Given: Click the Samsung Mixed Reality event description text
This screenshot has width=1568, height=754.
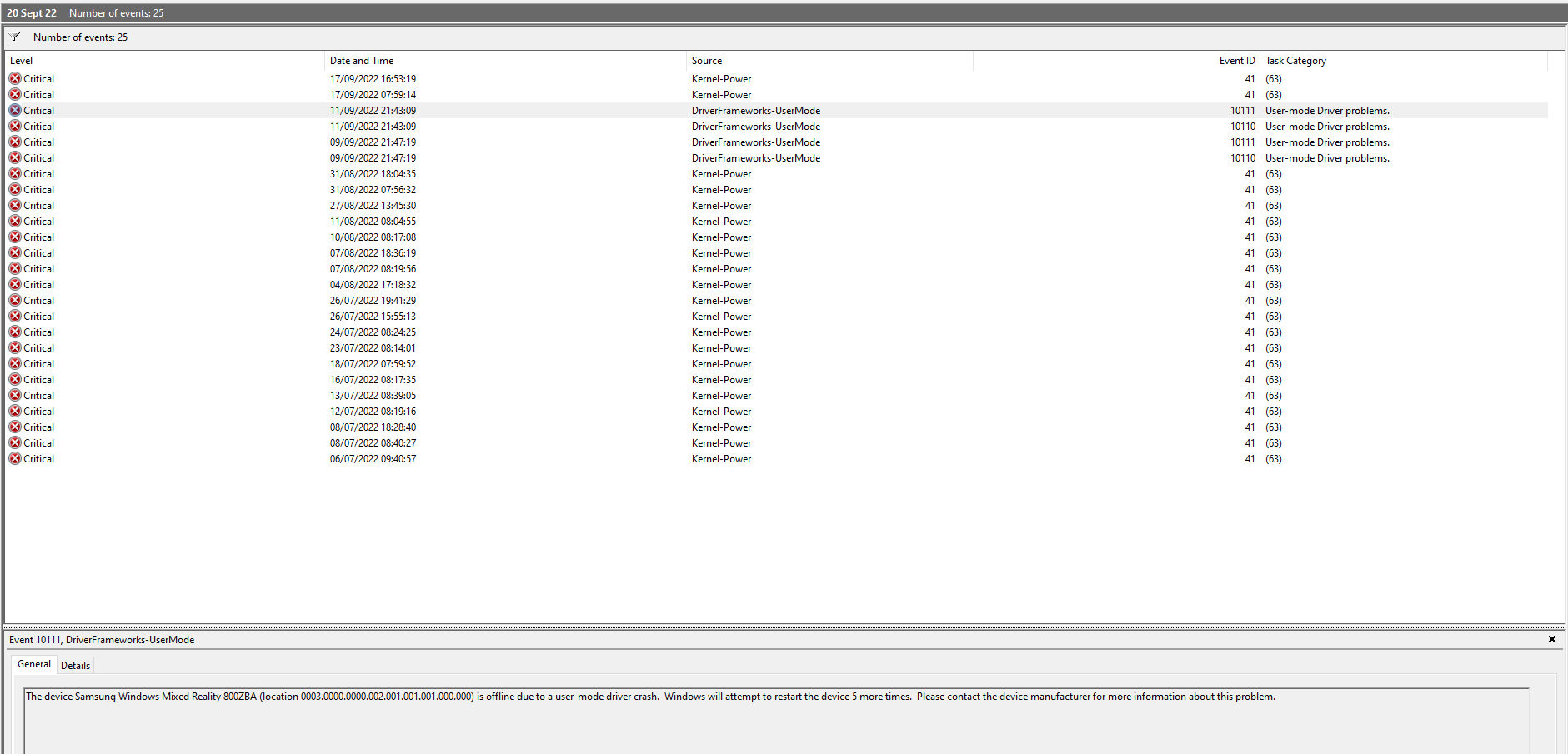Looking at the screenshot, I should tap(650, 697).
